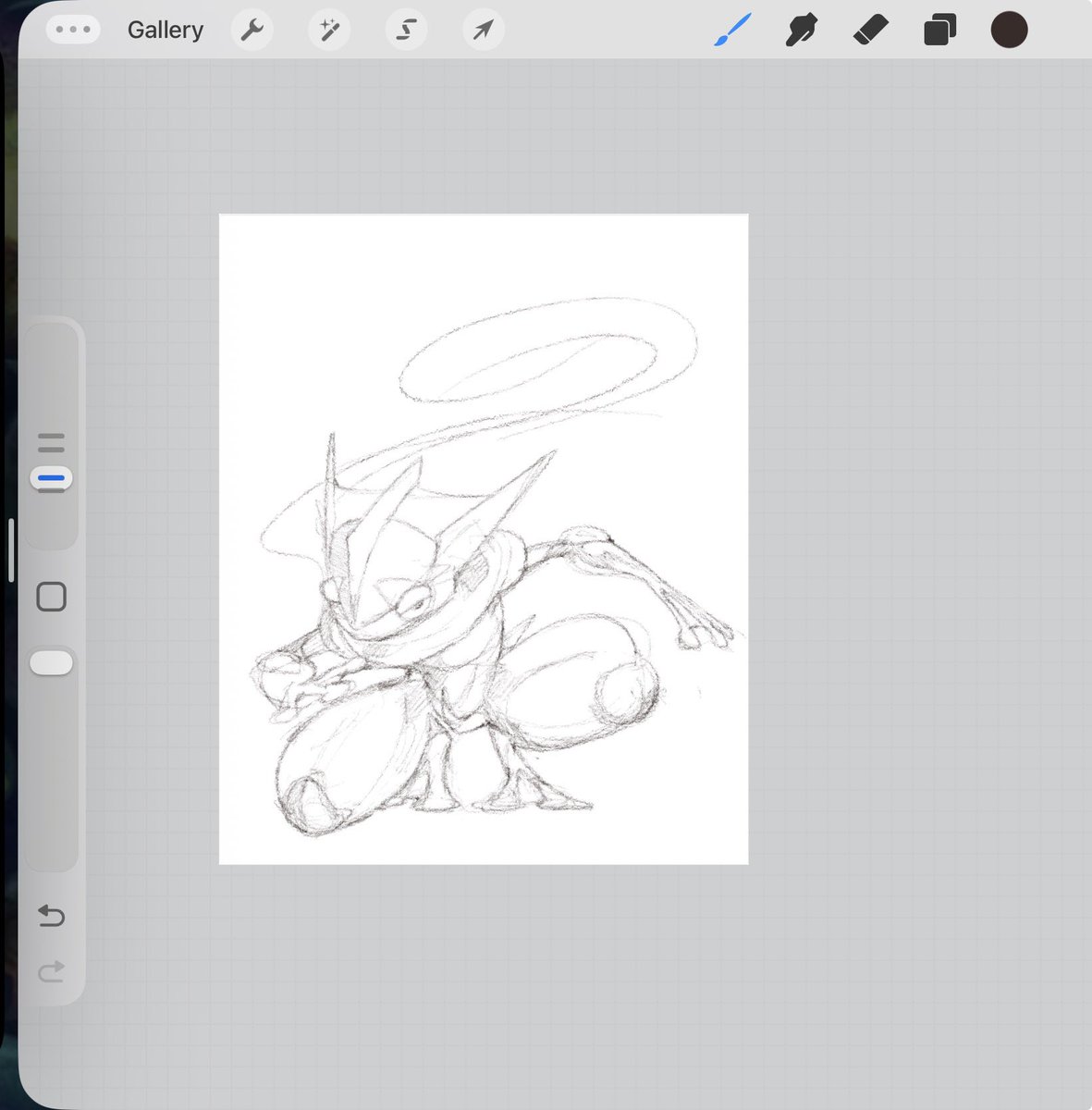The image size is (1092, 1110).
Task: Activate the Selection tool
Action: (405, 29)
